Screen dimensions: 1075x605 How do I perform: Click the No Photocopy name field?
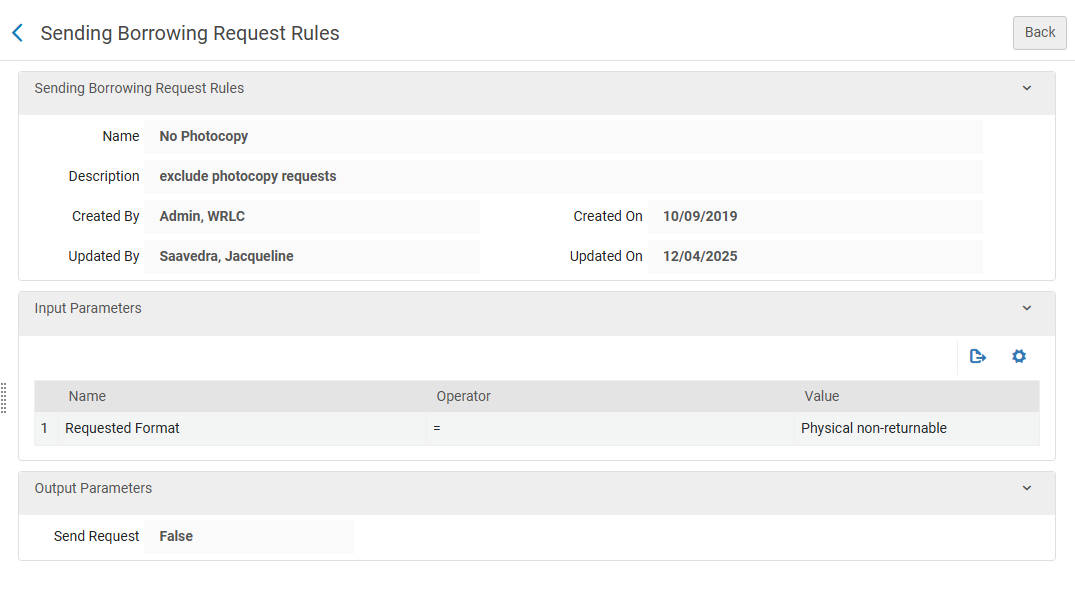562,136
